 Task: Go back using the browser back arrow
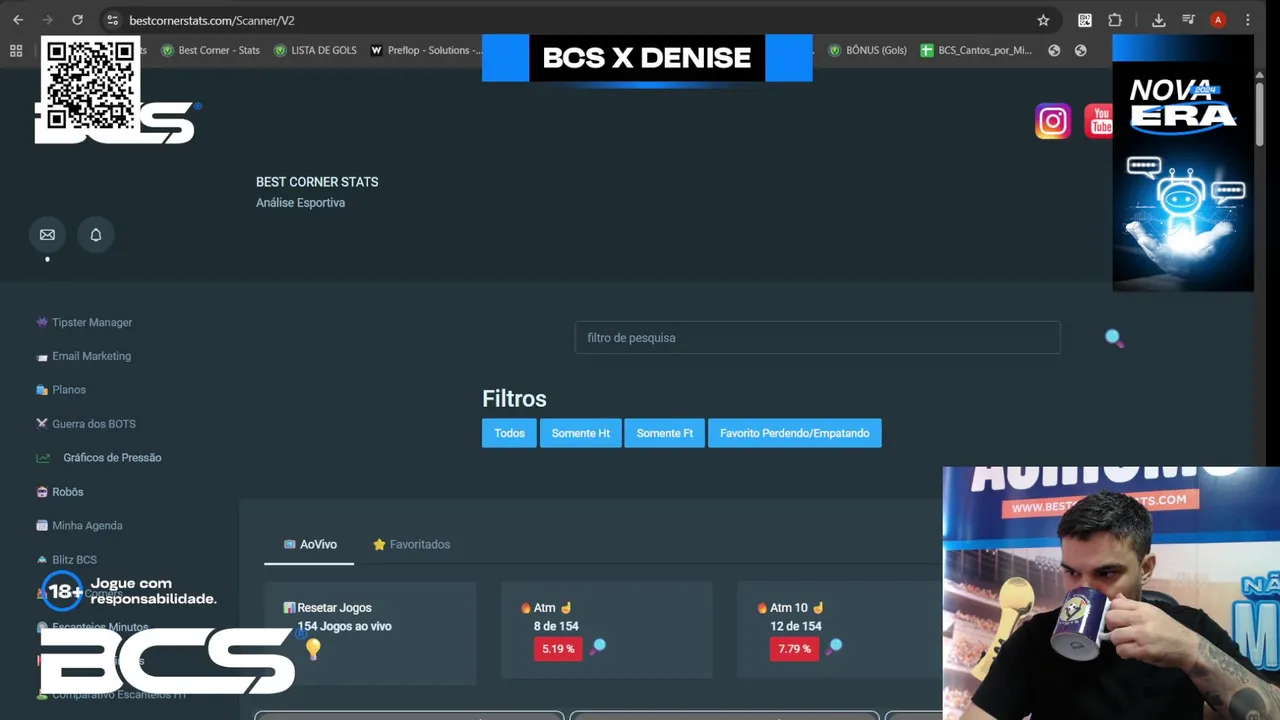point(18,20)
